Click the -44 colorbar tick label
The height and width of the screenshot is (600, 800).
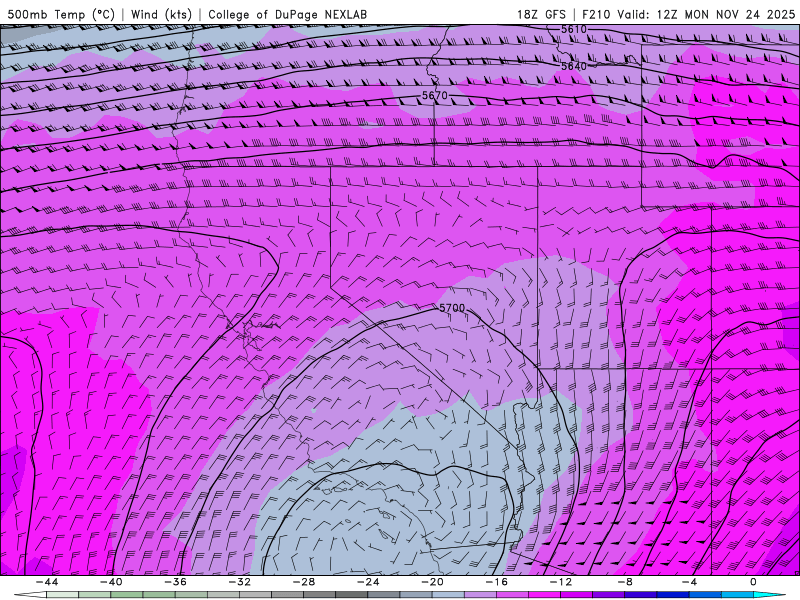pyautogui.click(x=46, y=582)
